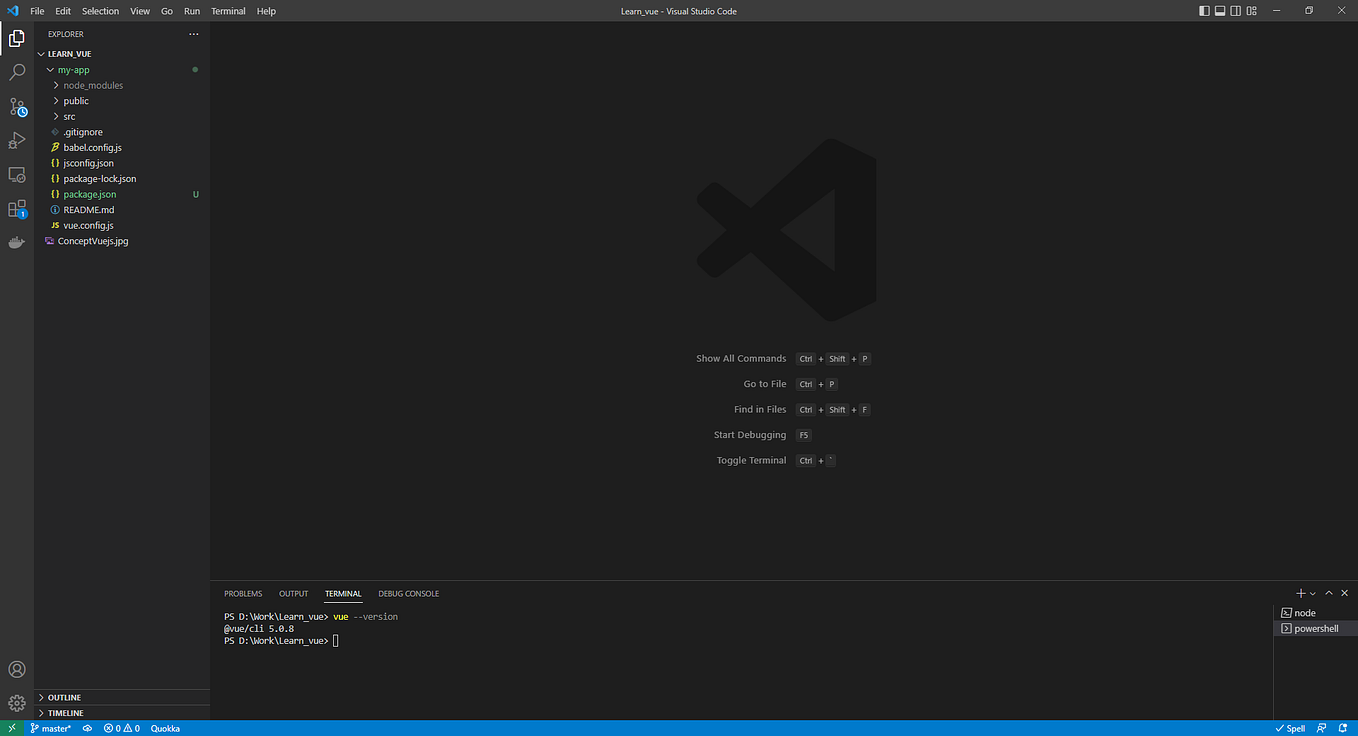The image size is (1358, 736).
Task: Open the Source Control icon in Activity Bar
Action: tap(16, 106)
